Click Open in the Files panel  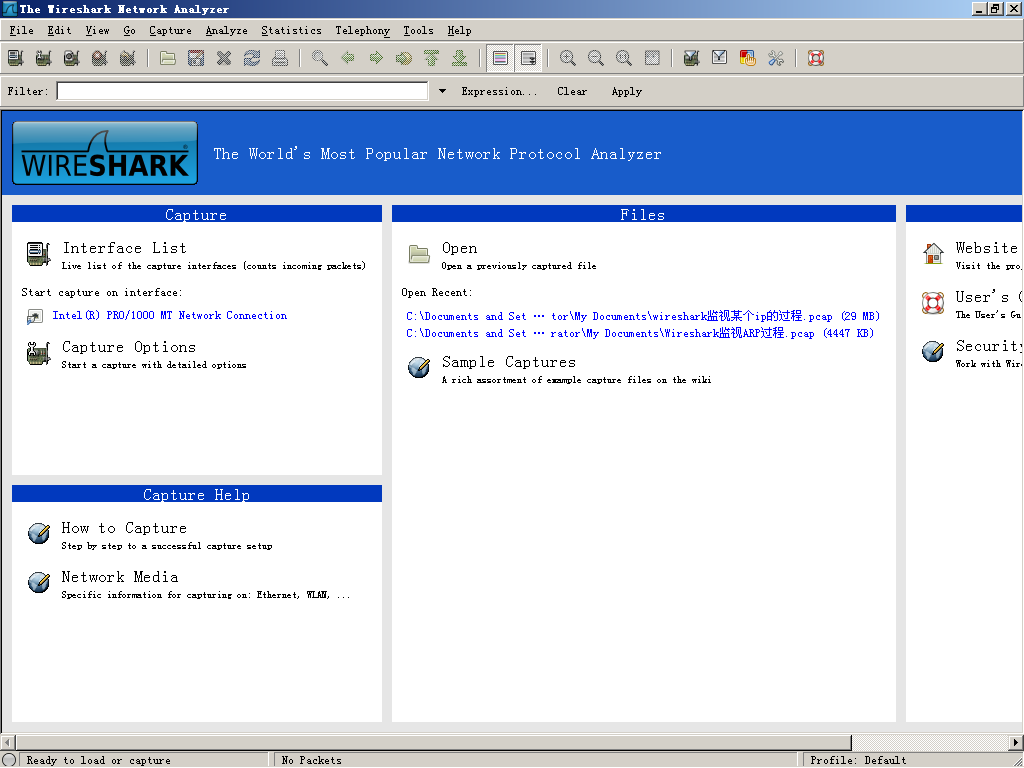point(459,248)
